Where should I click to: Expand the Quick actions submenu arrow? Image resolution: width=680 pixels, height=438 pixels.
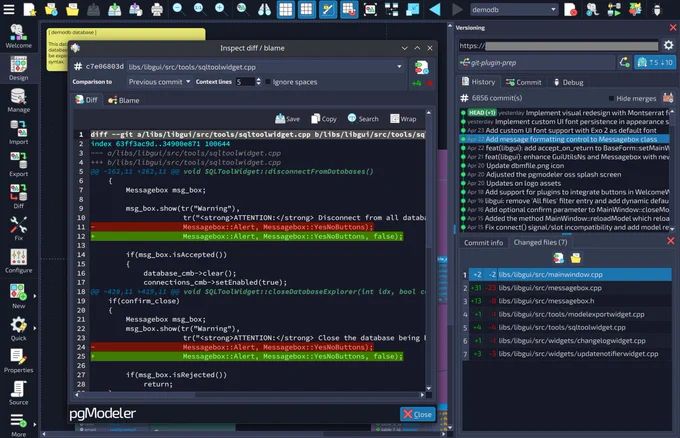coord(35,328)
